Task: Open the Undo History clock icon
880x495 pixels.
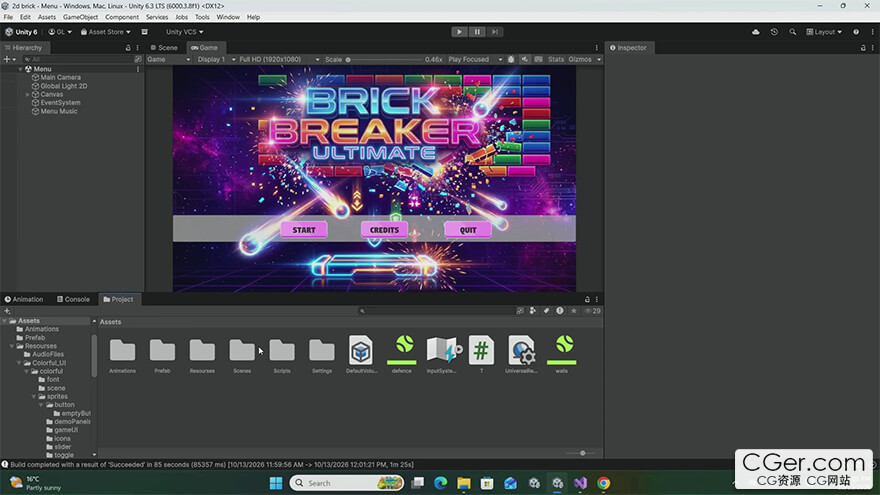Action: pyautogui.click(x=774, y=32)
